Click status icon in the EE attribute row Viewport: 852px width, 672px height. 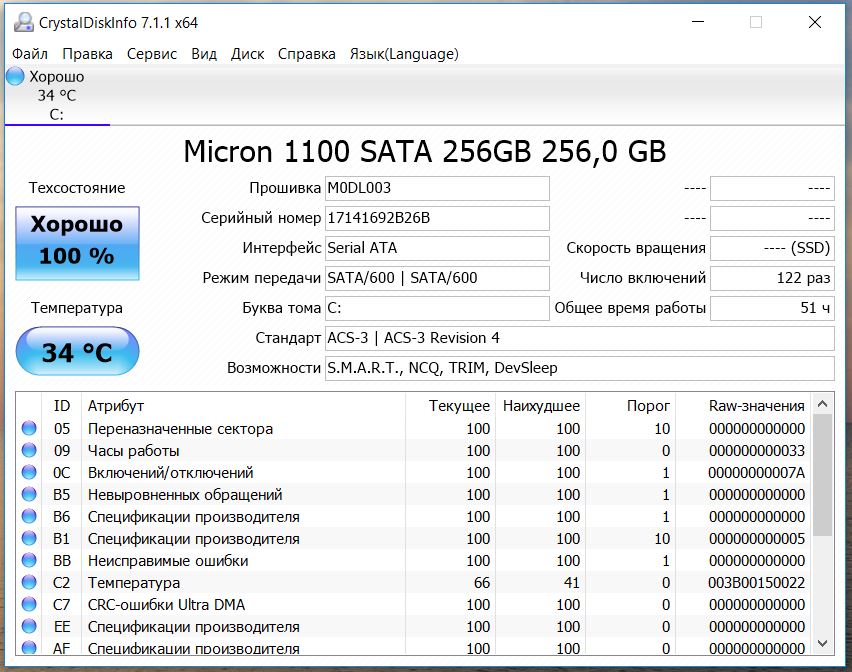[x=29, y=626]
